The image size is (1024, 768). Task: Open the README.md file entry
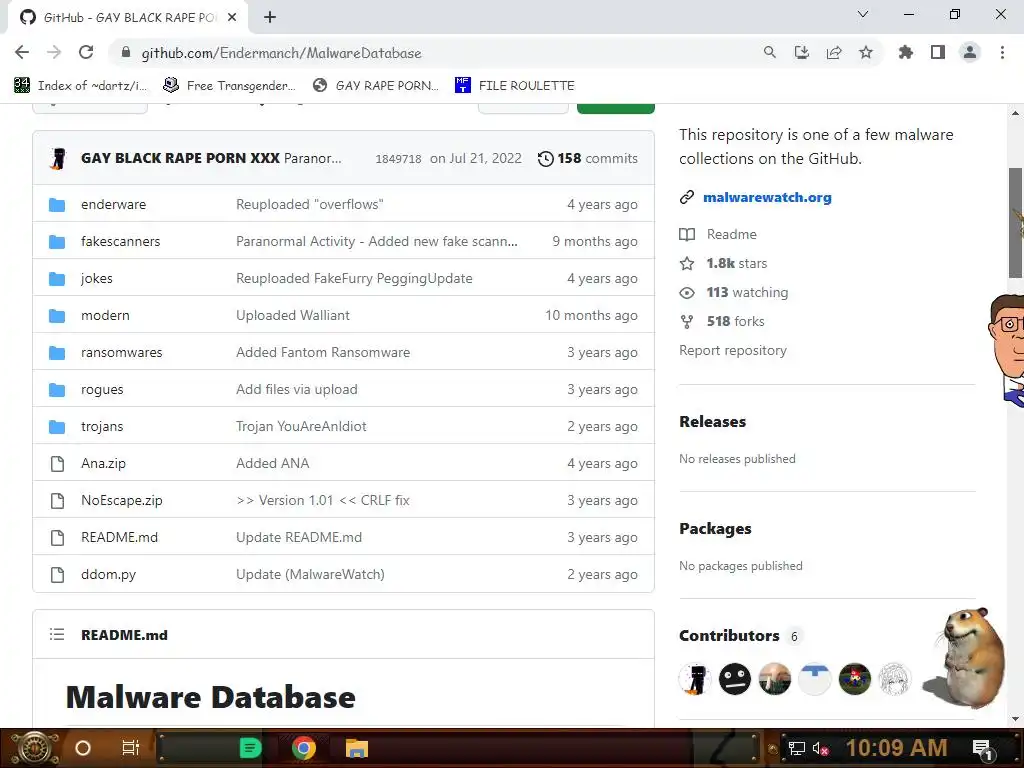pos(120,537)
